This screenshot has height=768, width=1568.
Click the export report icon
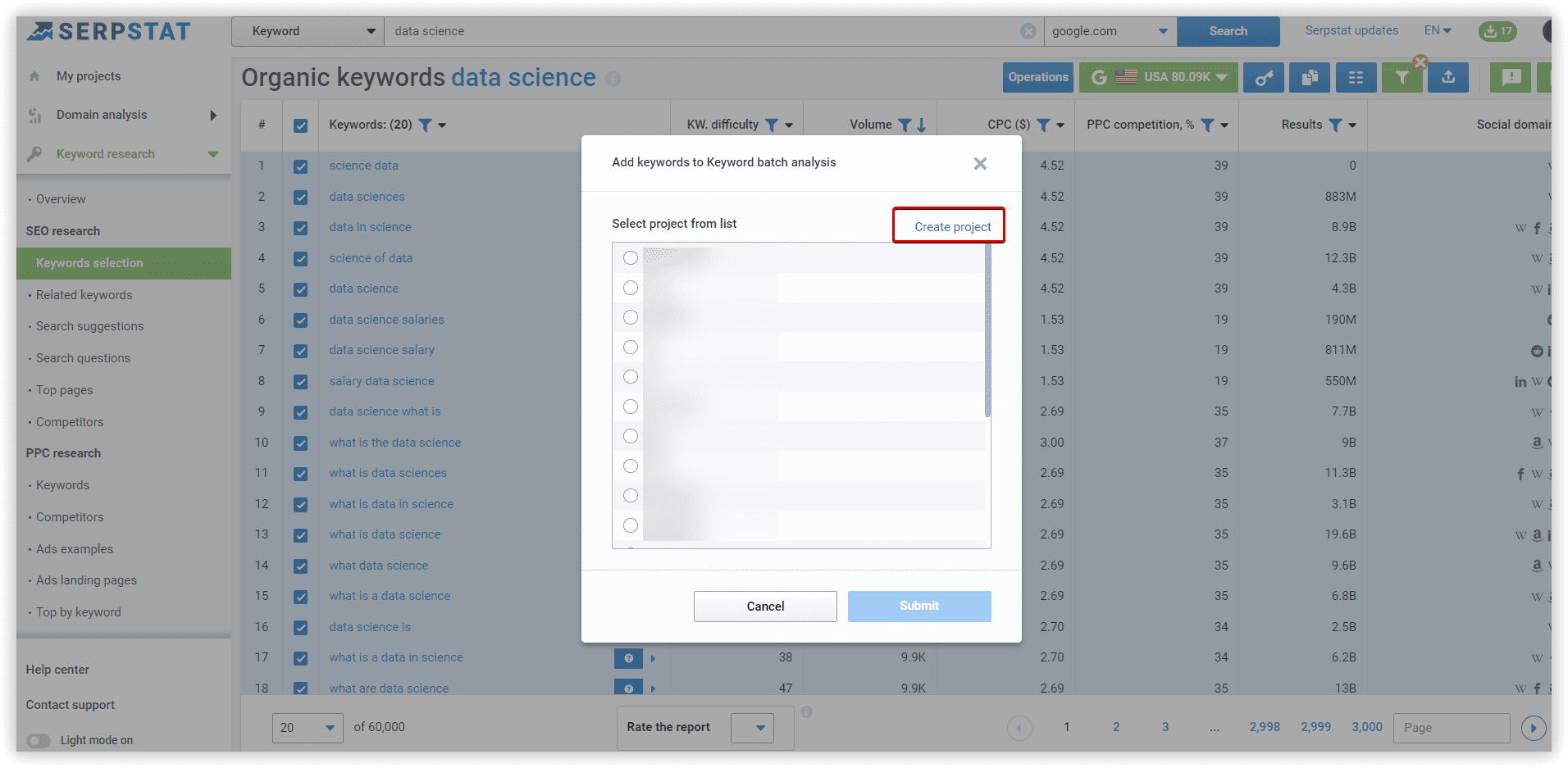(1447, 77)
